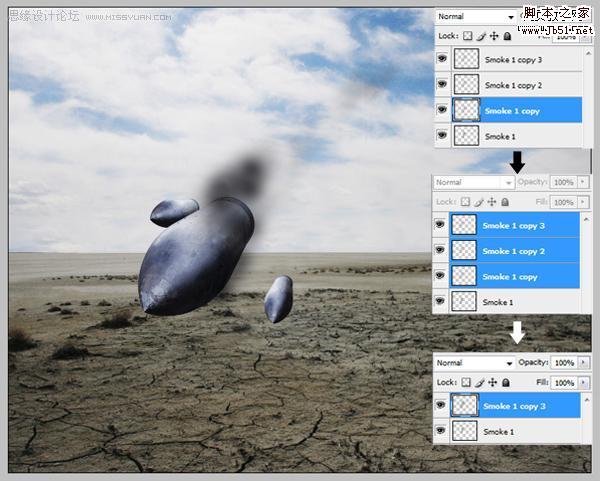
Task: Click lock image pixels brush icon, bottom panel
Action: (481, 383)
